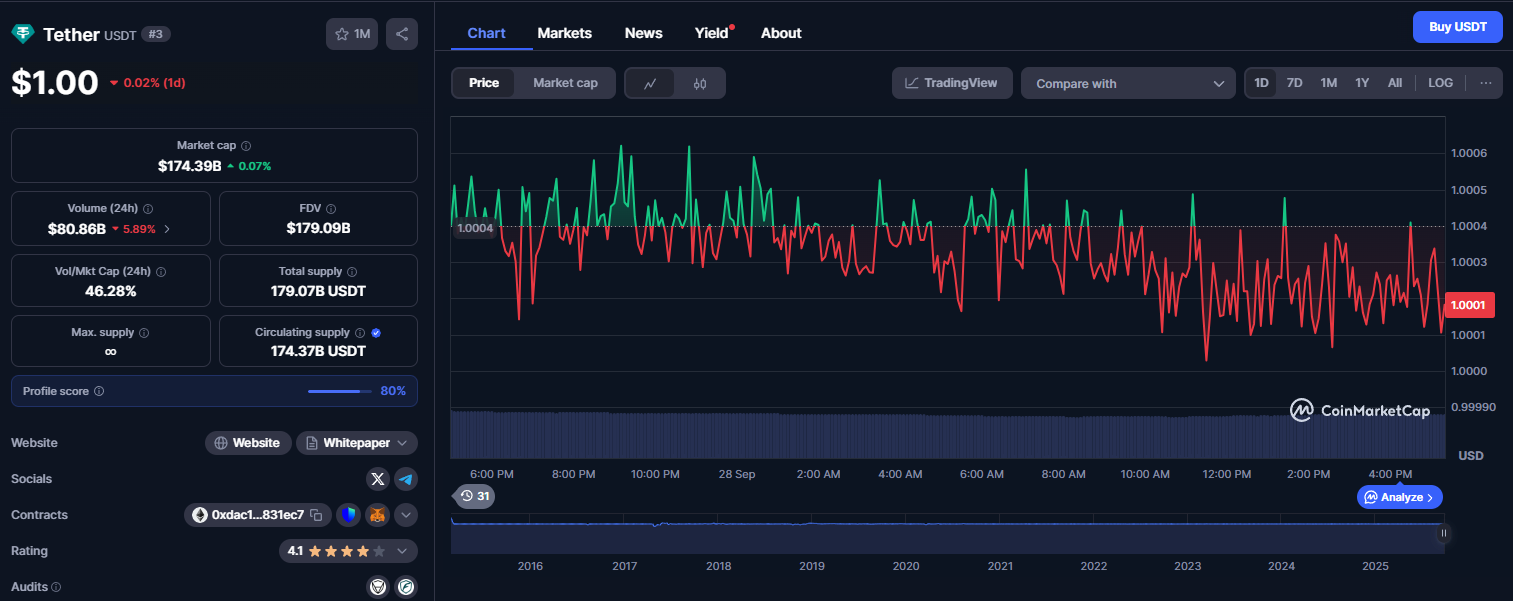The width and height of the screenshot is (1513, 601).
Task: Open Vol/Mkt Cap (24h) info icon
Action: pos(161,272)
